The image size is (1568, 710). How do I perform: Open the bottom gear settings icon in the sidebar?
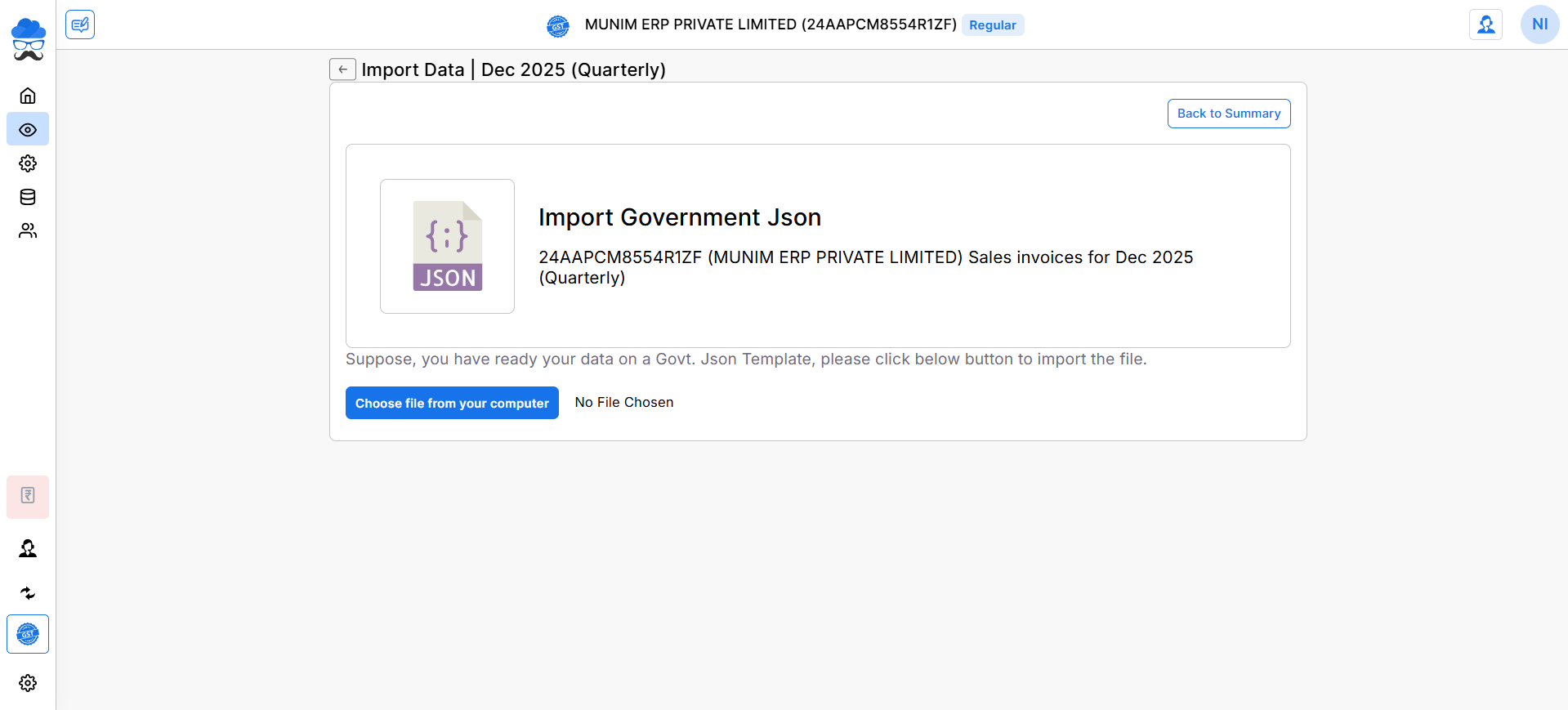28,683
